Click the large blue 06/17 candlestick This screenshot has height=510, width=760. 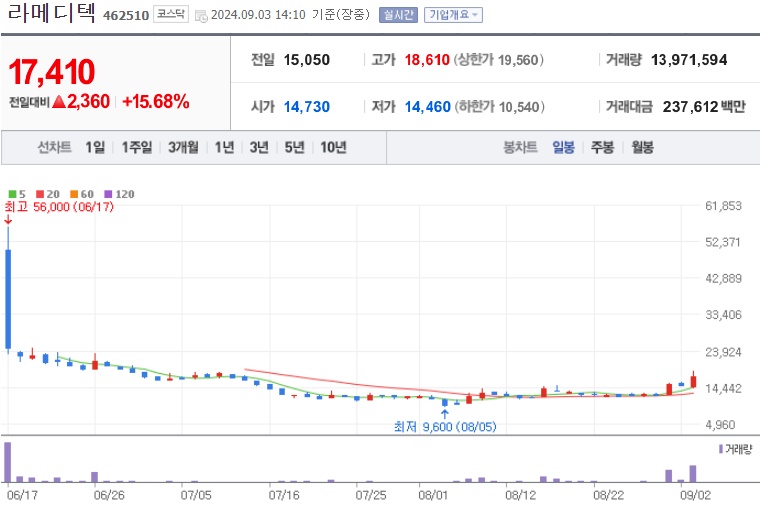(8, 299)
